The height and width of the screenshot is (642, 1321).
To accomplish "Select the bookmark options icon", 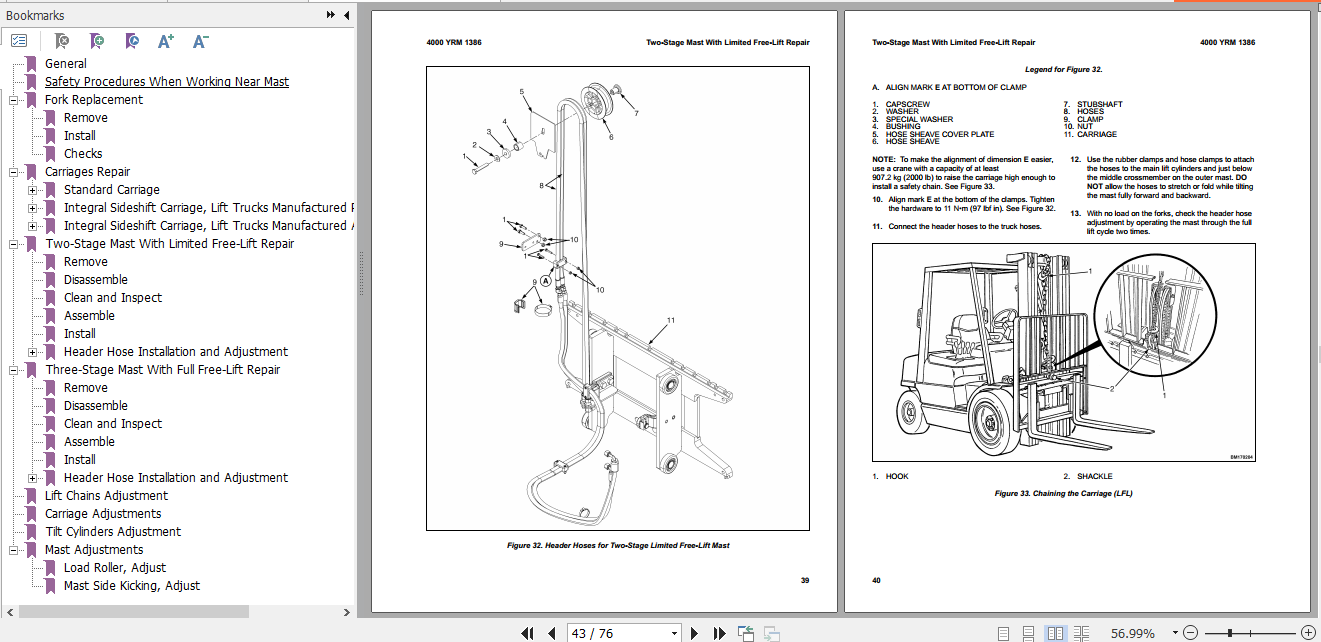I will [19, 41].
